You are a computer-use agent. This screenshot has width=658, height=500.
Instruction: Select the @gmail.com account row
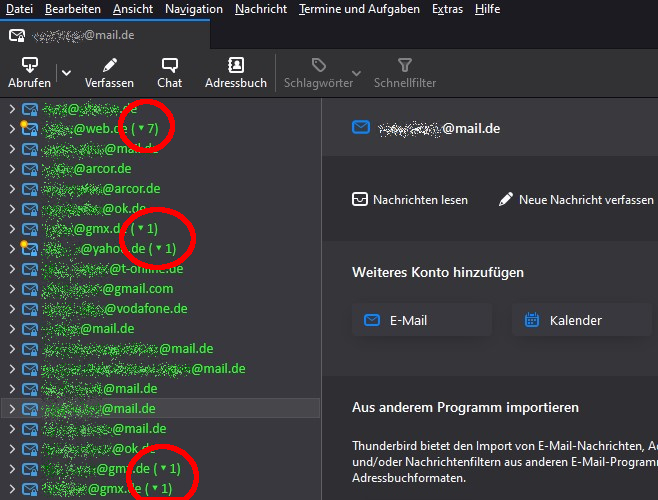click(160, 289)
